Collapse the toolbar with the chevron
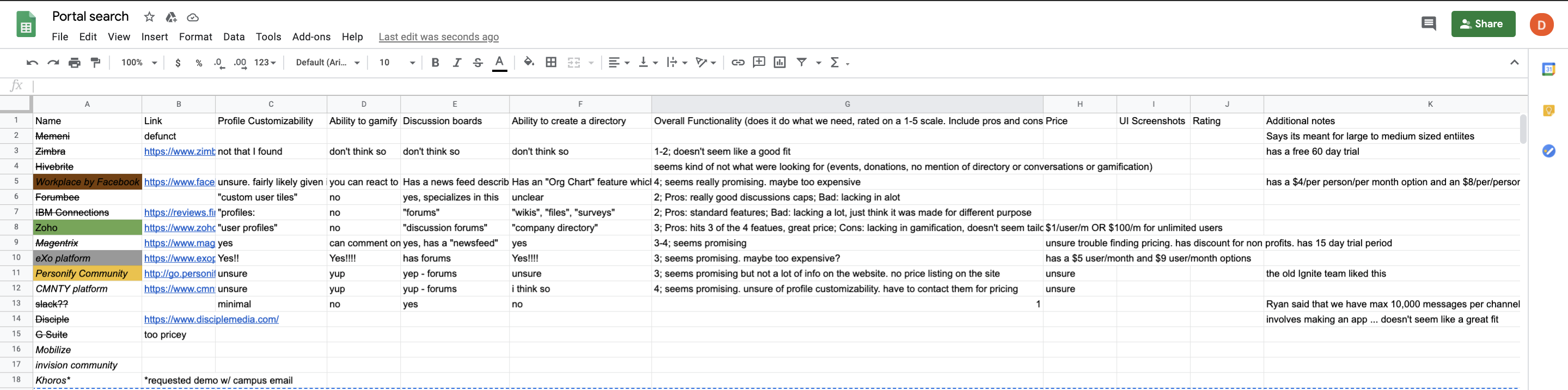The height and width of the screenshot is (390, 1568). [1514, 62]
